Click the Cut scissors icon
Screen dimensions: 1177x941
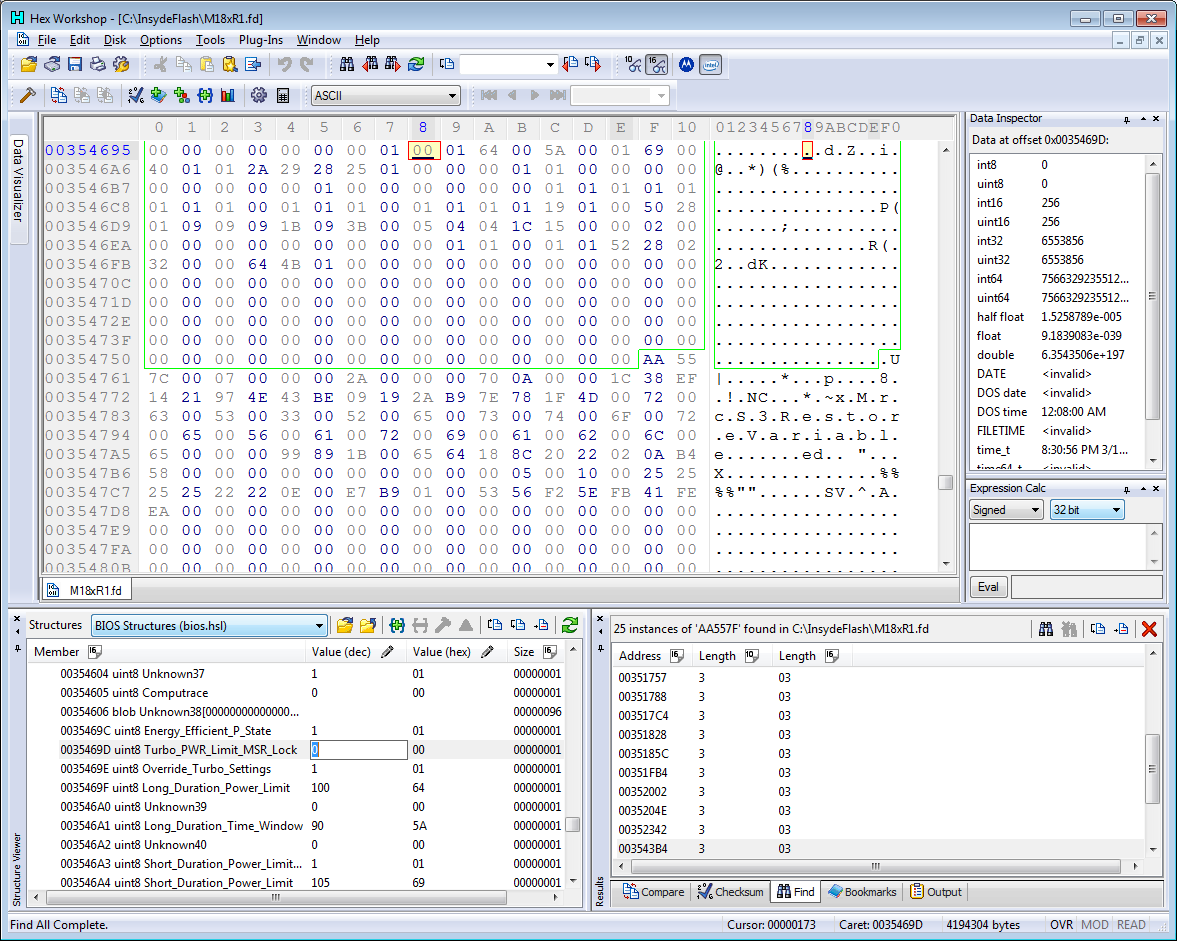(x=160, y=65)
